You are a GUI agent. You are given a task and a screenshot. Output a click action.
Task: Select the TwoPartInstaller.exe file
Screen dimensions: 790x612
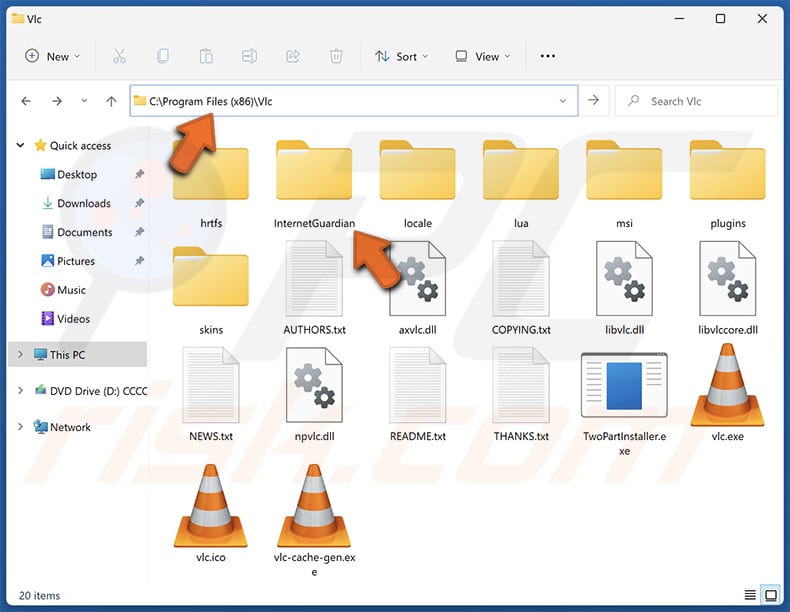[x=624, y=403]
